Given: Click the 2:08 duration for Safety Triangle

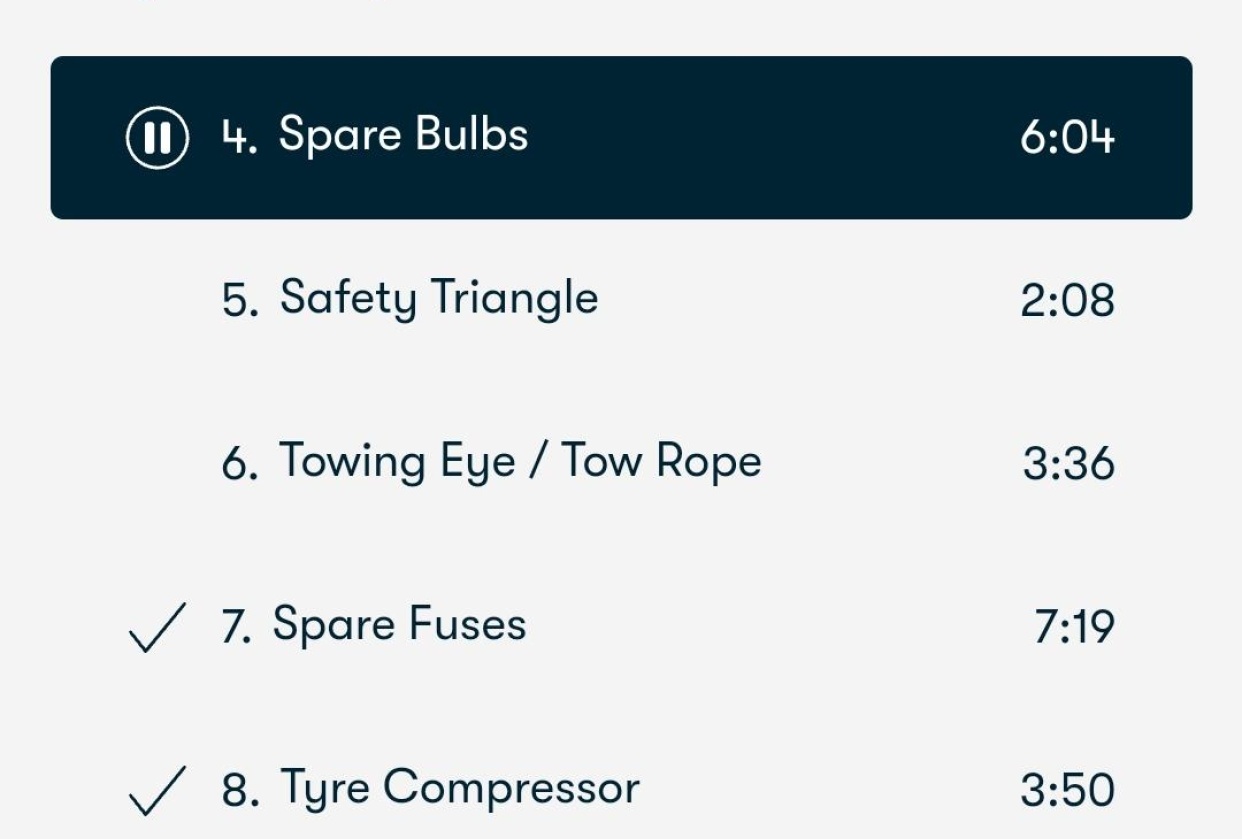Looking at the screenshot, I should tap(1067, 300).
